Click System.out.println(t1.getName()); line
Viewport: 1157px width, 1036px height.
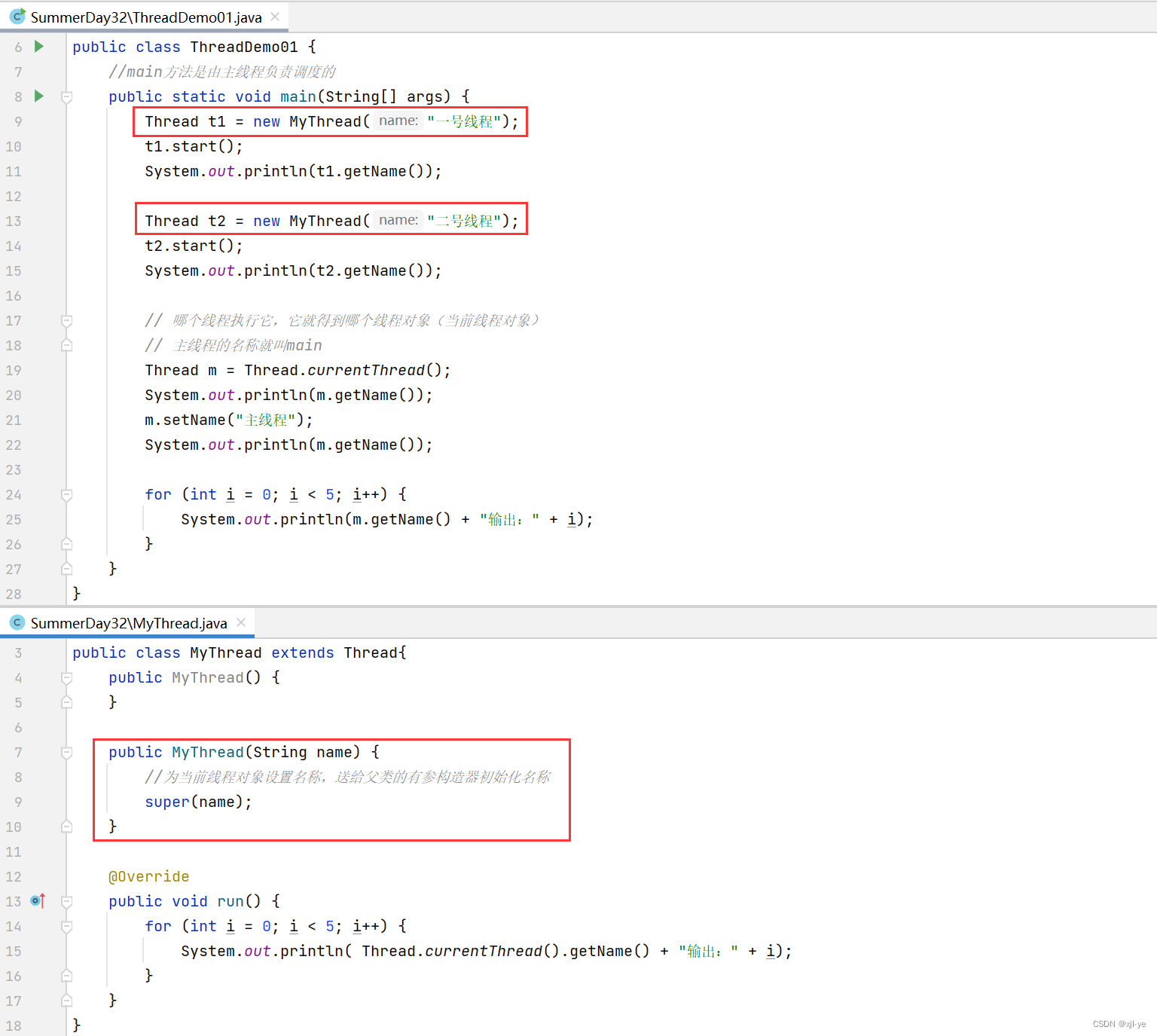tap(293, 171)
